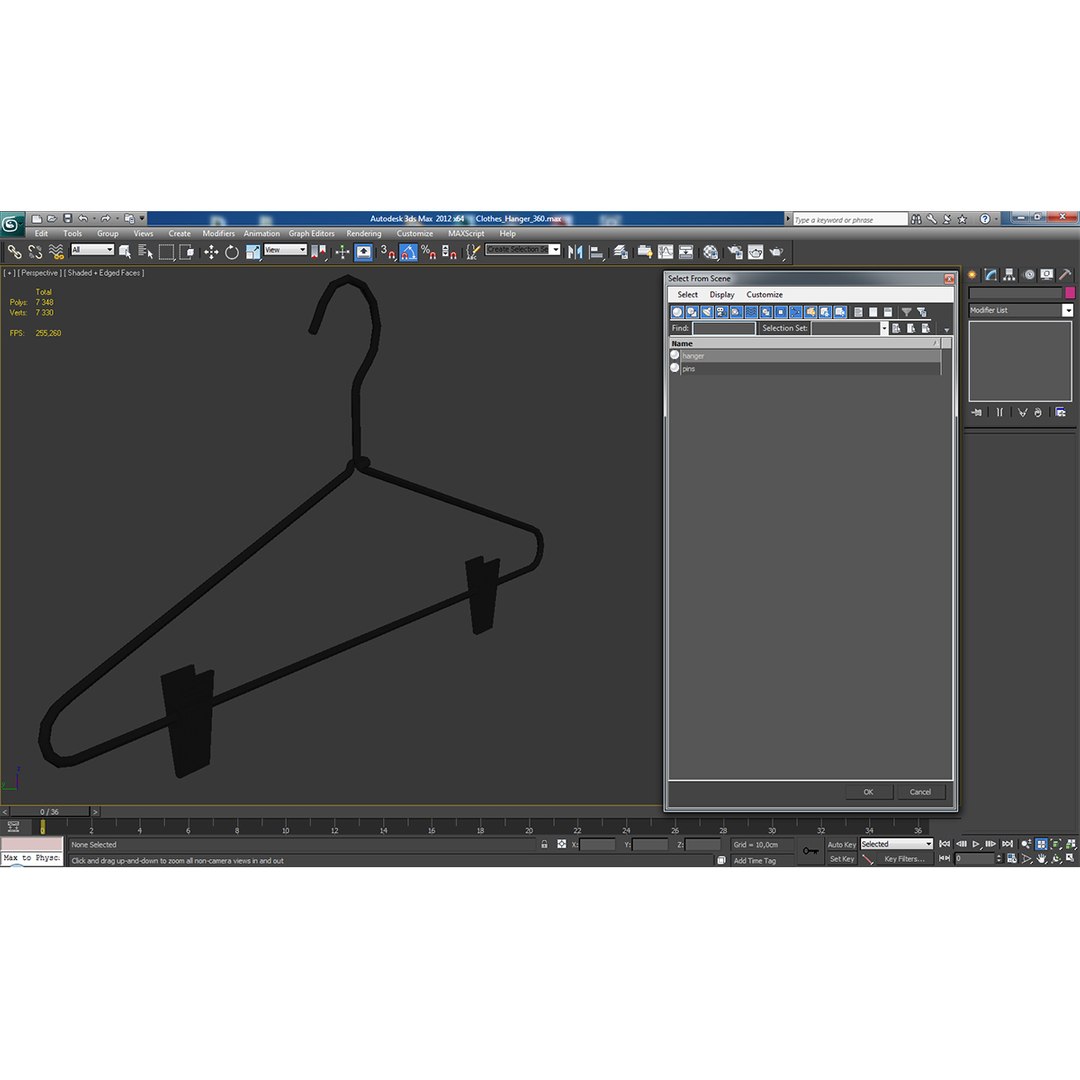The image size is (1080, 1080).
Task: Open Display menu in Select From Scene
Action: (722, 295)
